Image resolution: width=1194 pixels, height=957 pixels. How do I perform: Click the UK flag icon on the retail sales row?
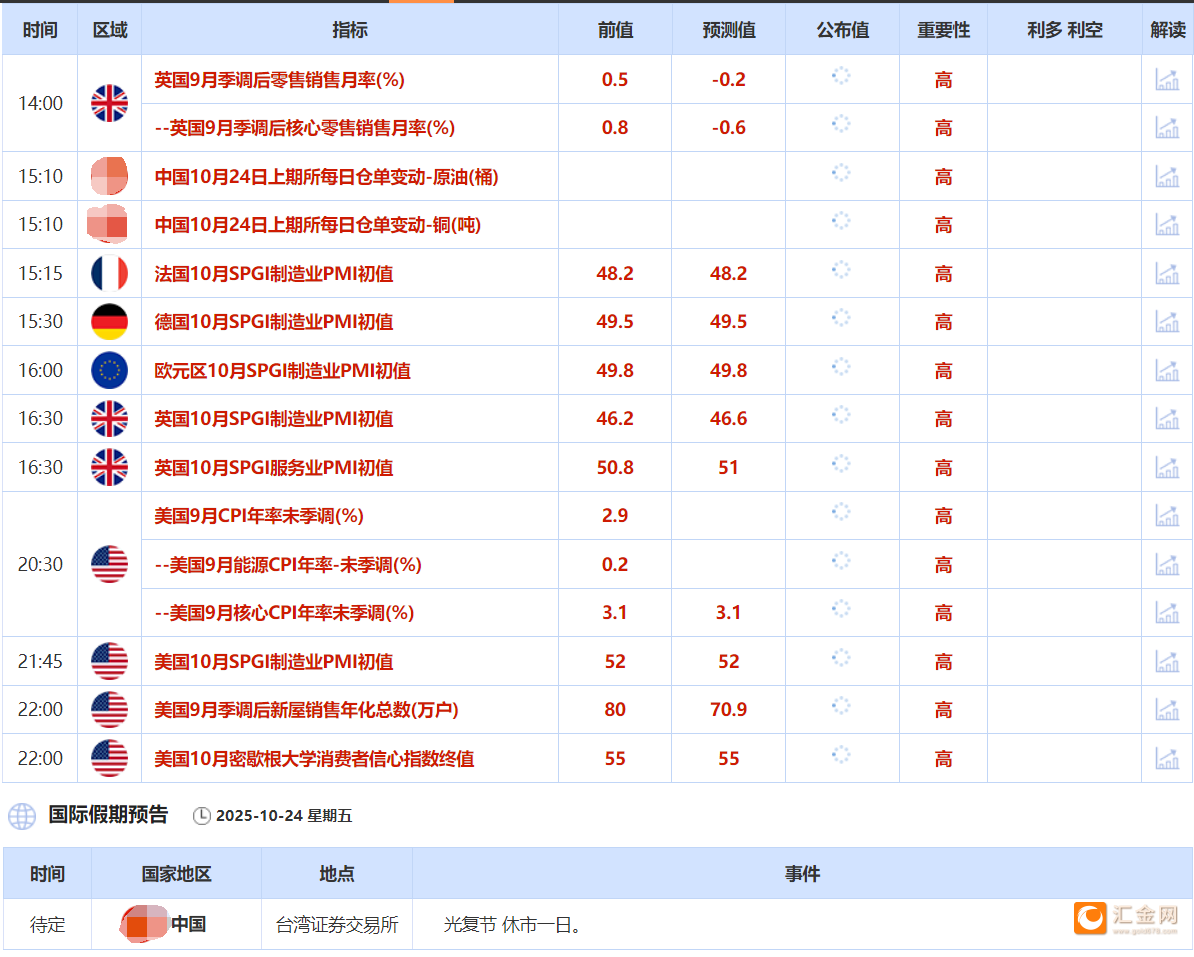coord(110,103)
